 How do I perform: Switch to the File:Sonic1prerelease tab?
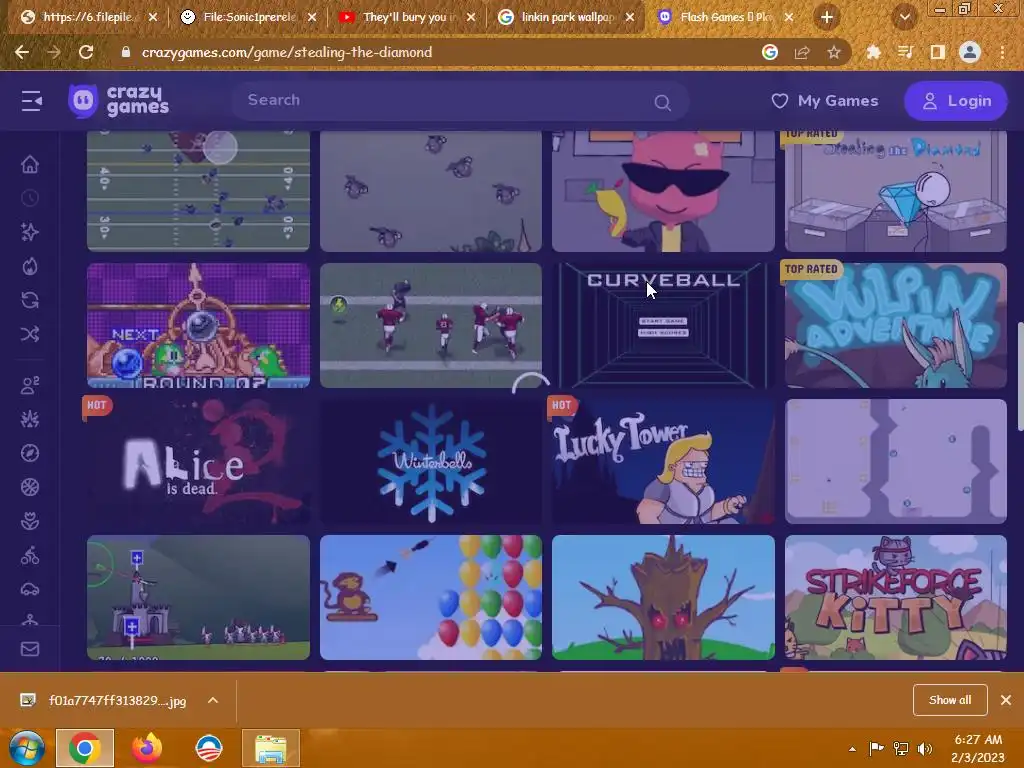248,17
